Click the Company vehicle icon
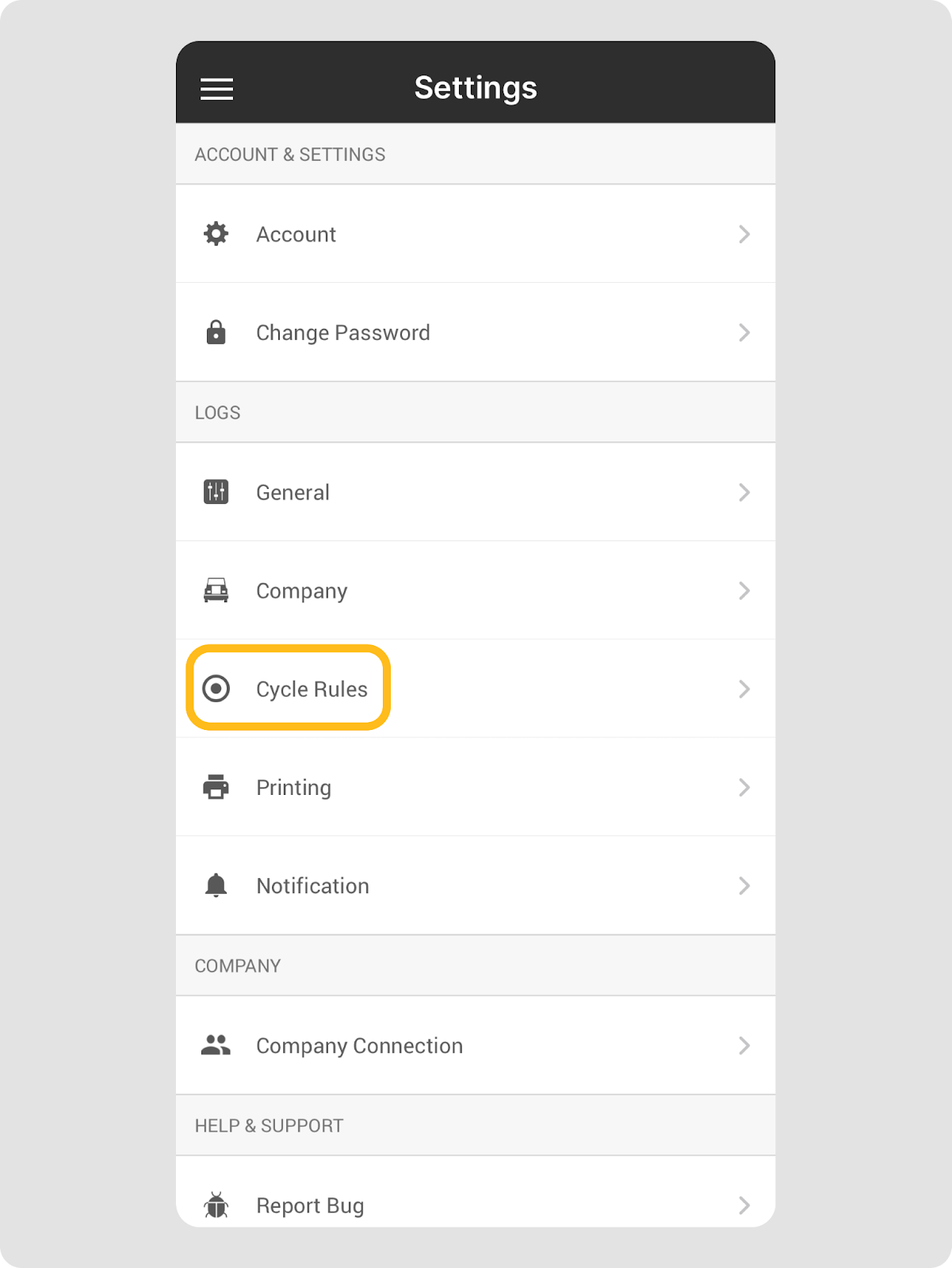Viewport: 952px width, 1268px height. click(x=216, y=590)
